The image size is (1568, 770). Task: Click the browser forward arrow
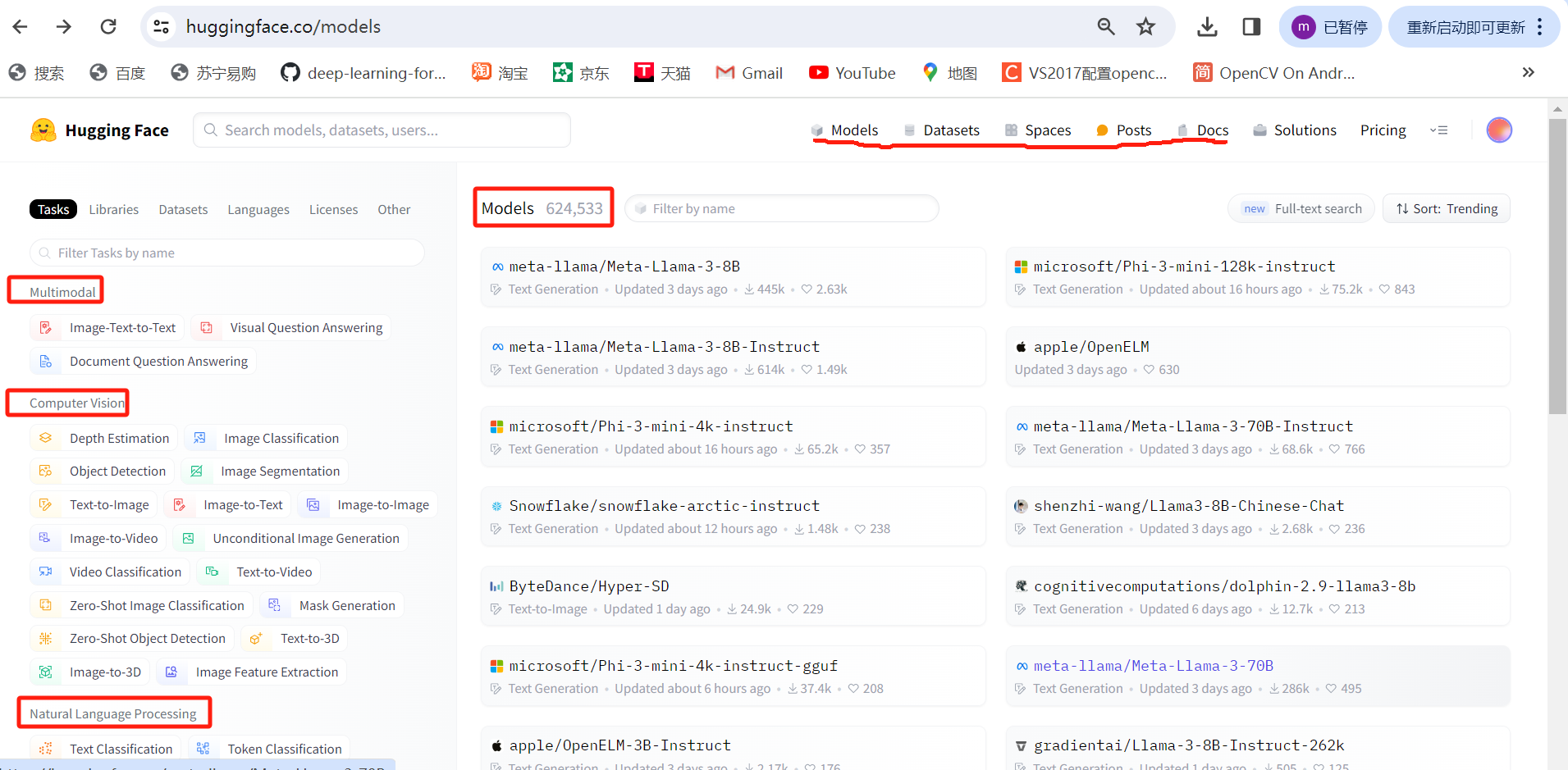coord(64,27)
